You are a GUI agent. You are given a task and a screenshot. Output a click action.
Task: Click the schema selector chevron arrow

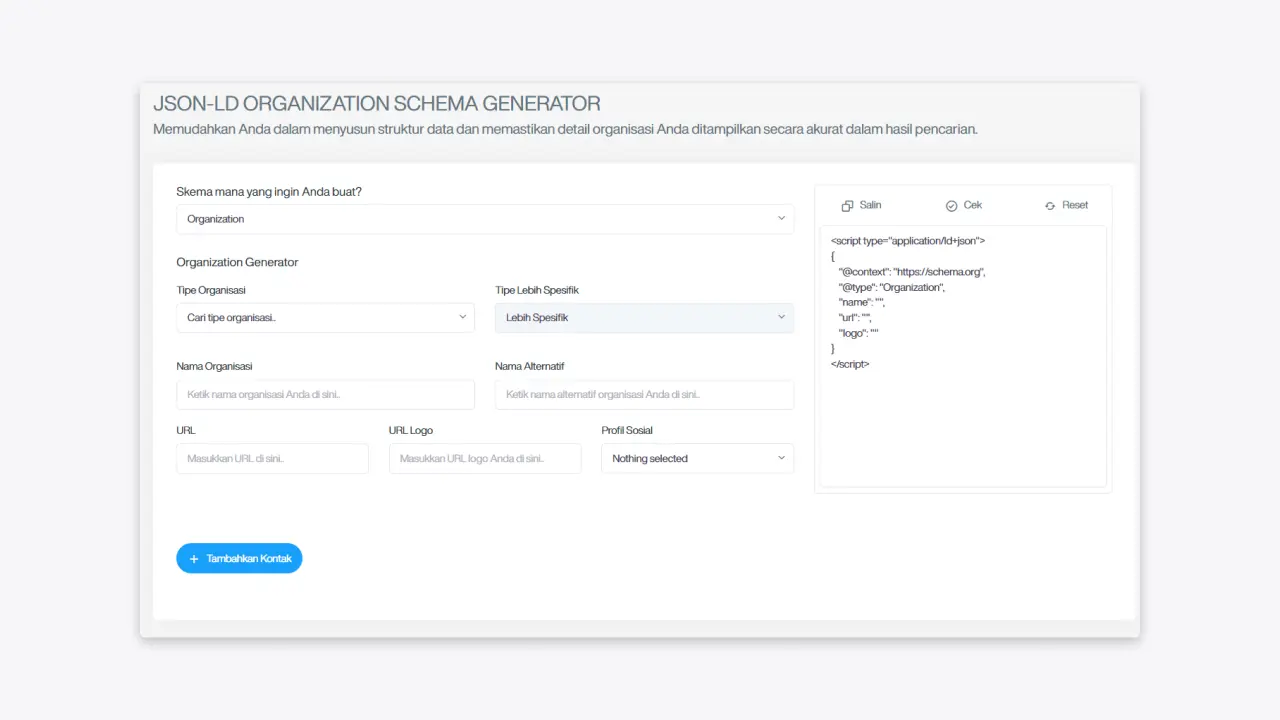(x=781, y=219)
